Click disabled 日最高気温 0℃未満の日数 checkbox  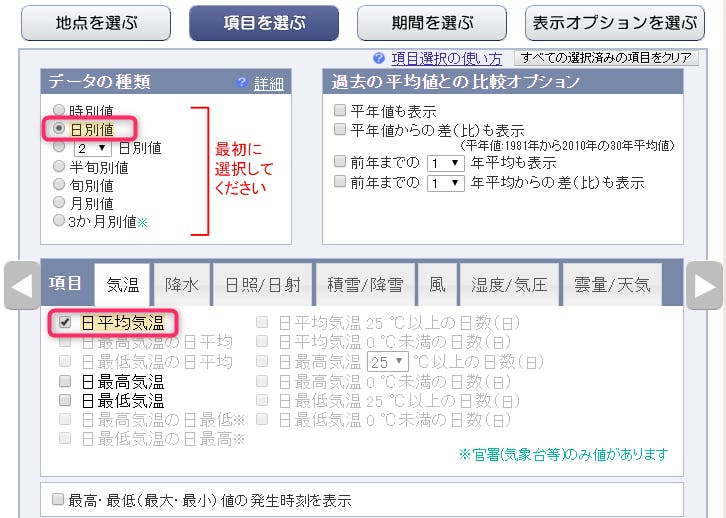click(262, 381)
